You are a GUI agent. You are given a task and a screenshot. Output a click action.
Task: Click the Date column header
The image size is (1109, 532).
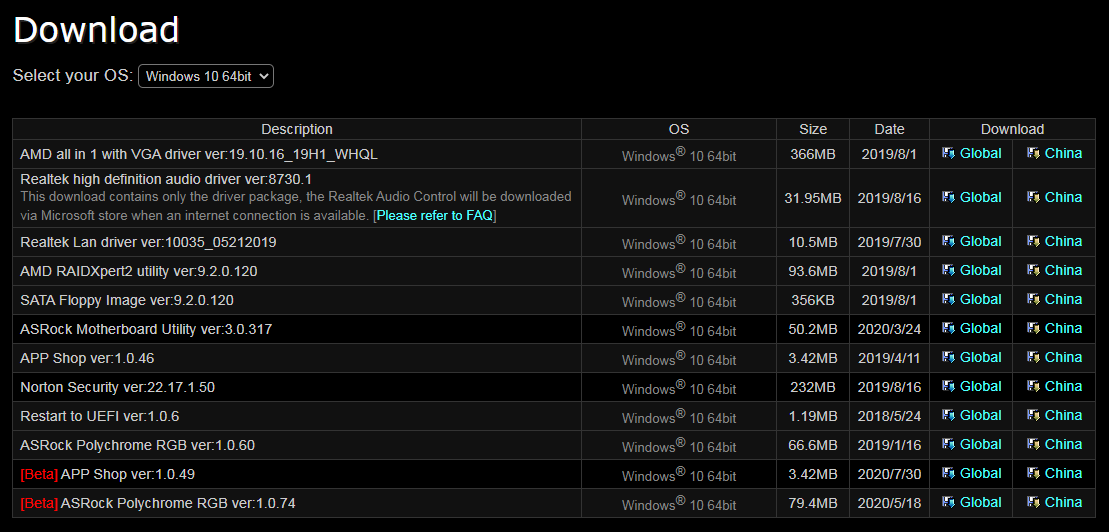(x=889, y=129)
